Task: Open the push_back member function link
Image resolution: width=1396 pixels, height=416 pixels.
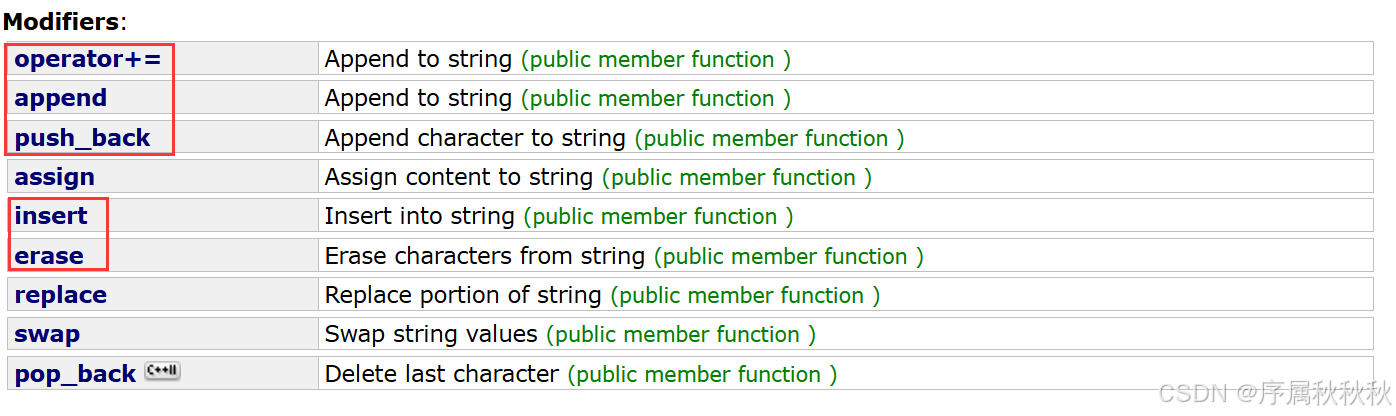Action: (82, 138)
